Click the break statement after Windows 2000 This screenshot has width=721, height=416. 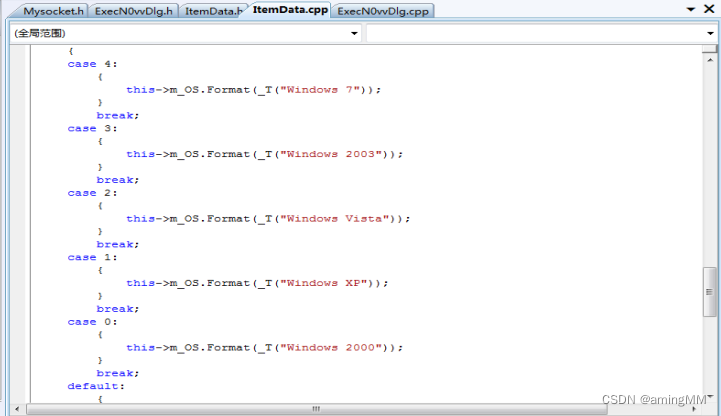118,373
